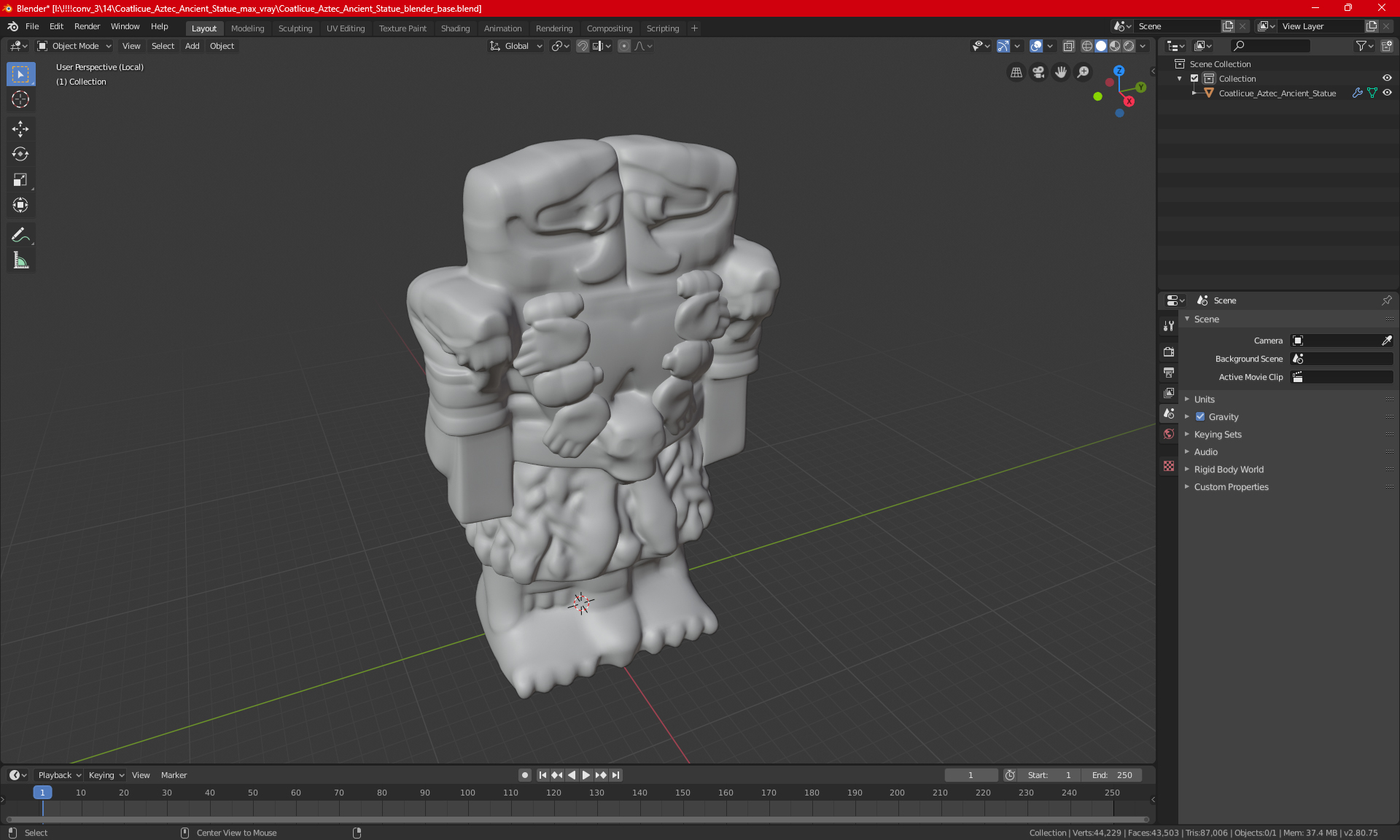Toggle camera view with camera icon
Image resolution: width=1400 pixels, height=840 pixels.
[1038, 72]
